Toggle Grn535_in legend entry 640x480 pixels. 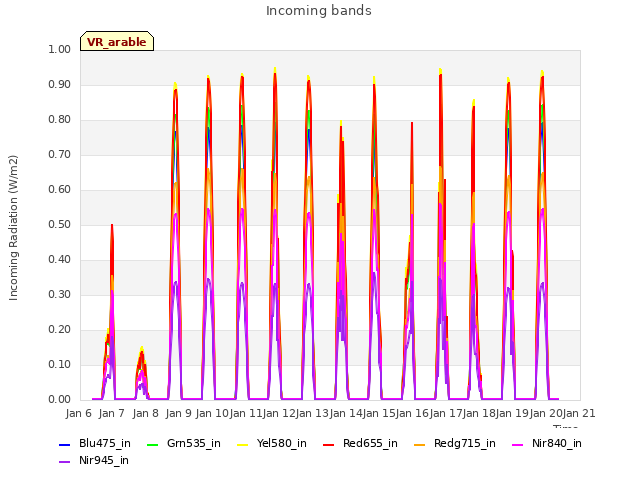[x=184, y=443]
